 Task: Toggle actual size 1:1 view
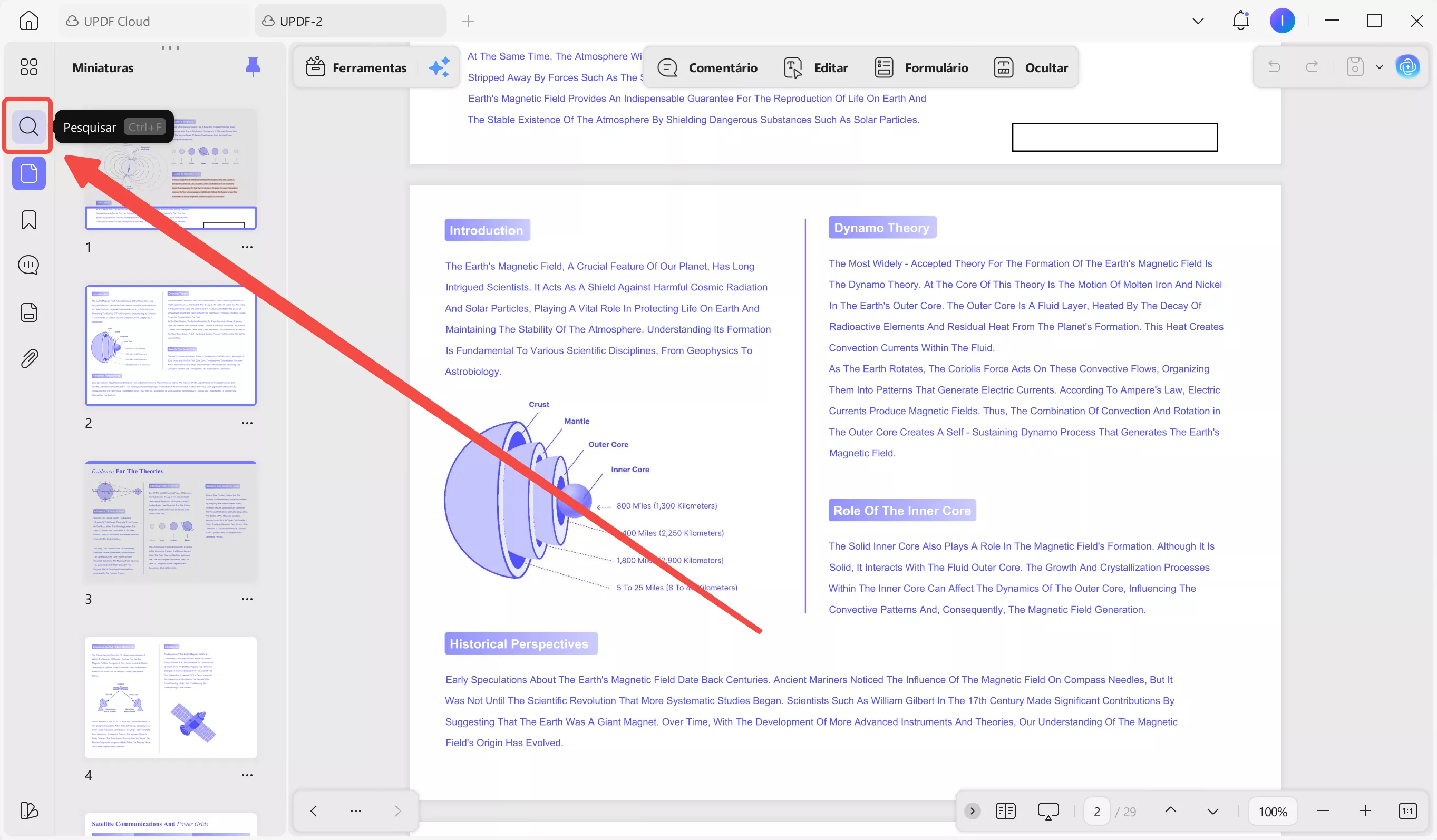click(1407, 811)
